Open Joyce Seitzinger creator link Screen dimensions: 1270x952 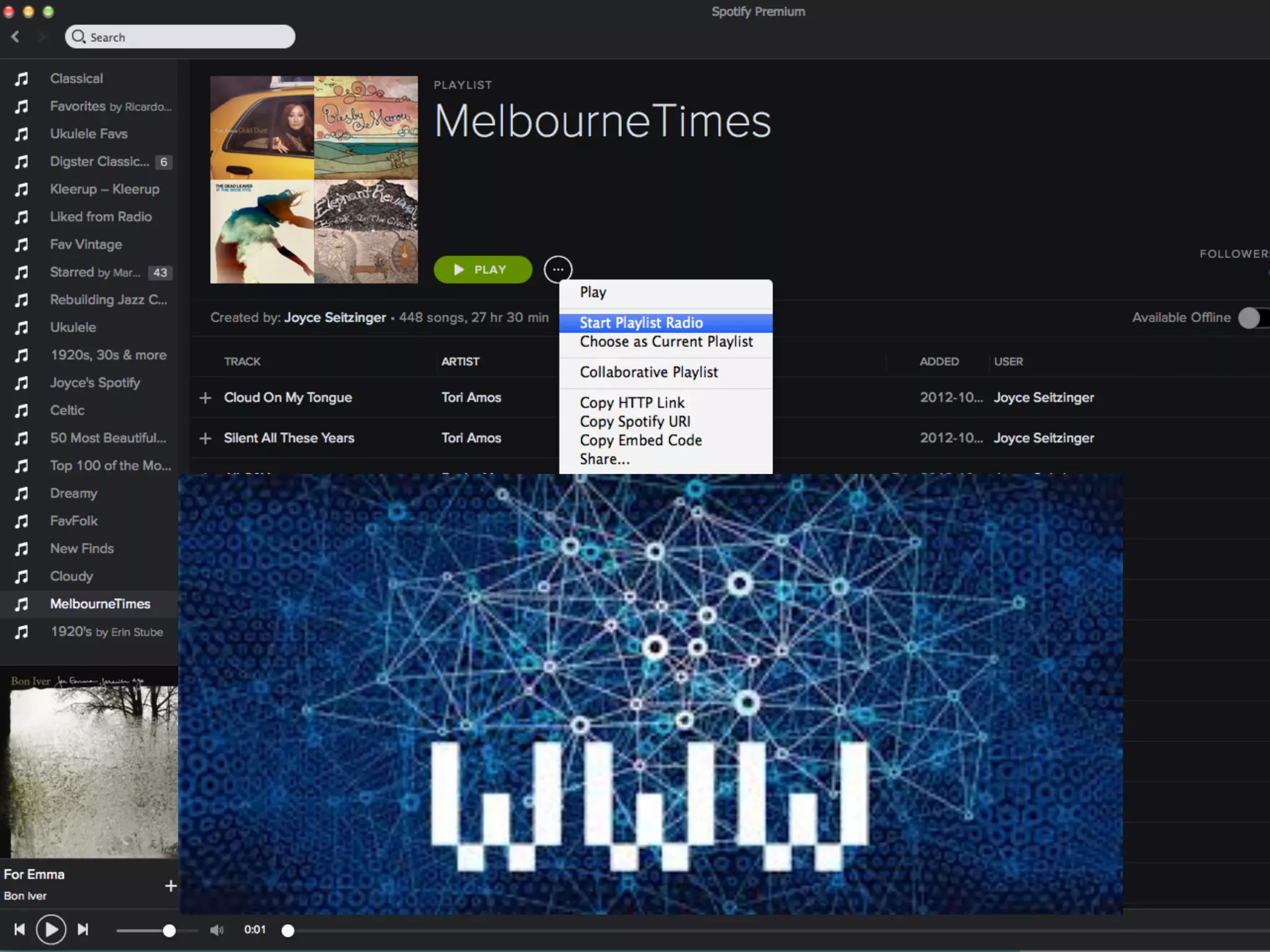(335, 317)
